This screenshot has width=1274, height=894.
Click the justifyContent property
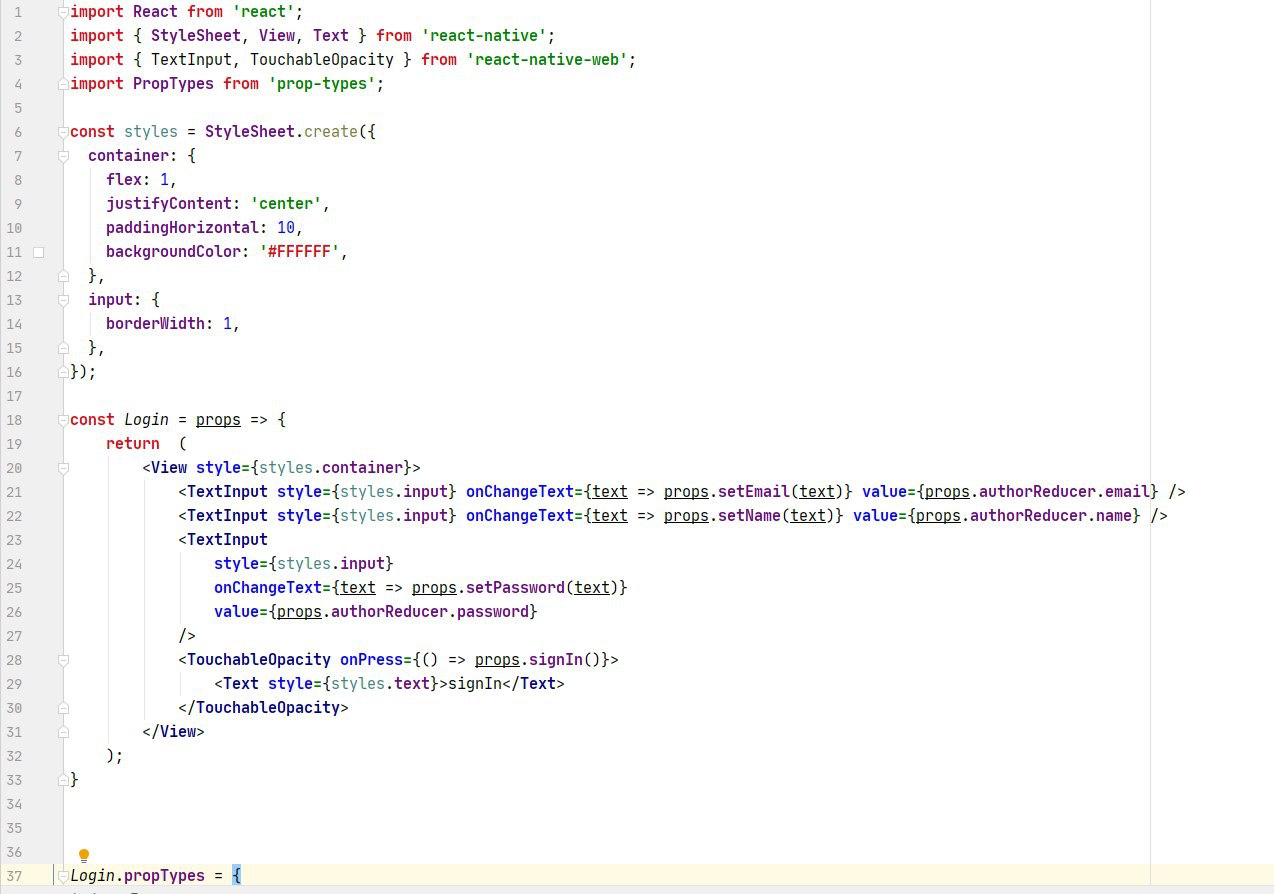tap(169, 204)
